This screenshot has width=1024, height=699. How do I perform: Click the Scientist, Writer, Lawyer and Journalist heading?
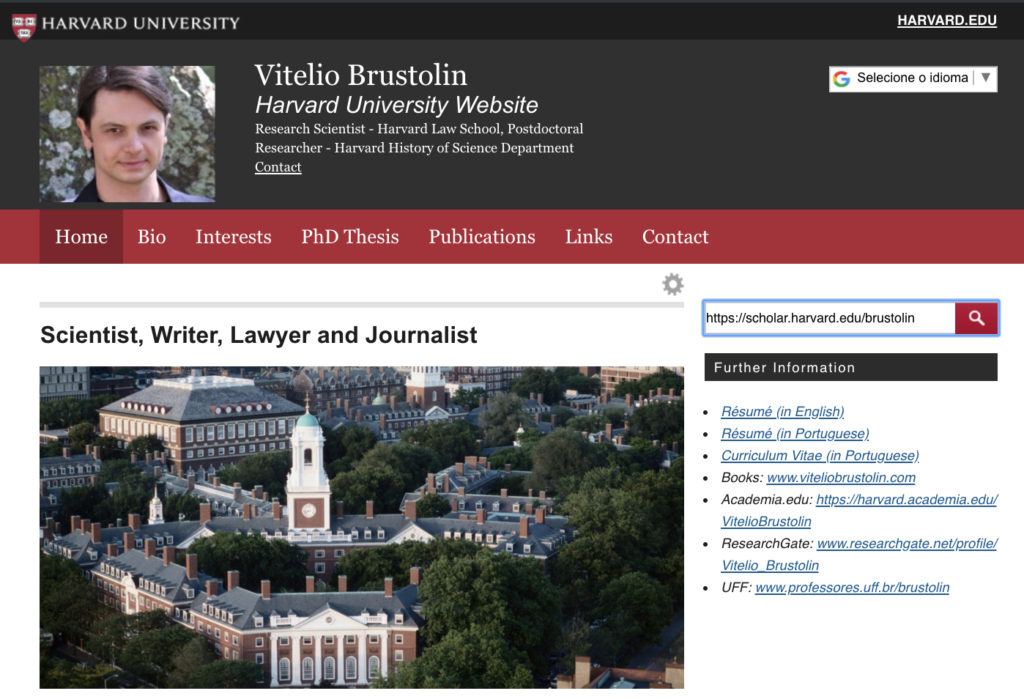[259, 335]
